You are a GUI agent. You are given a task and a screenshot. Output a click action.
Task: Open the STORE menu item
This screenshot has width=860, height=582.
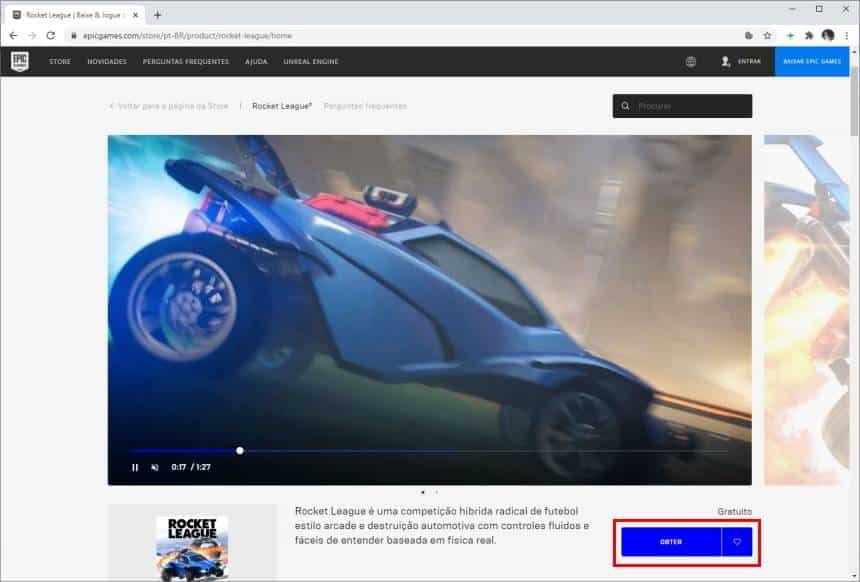tap(60, 61)
